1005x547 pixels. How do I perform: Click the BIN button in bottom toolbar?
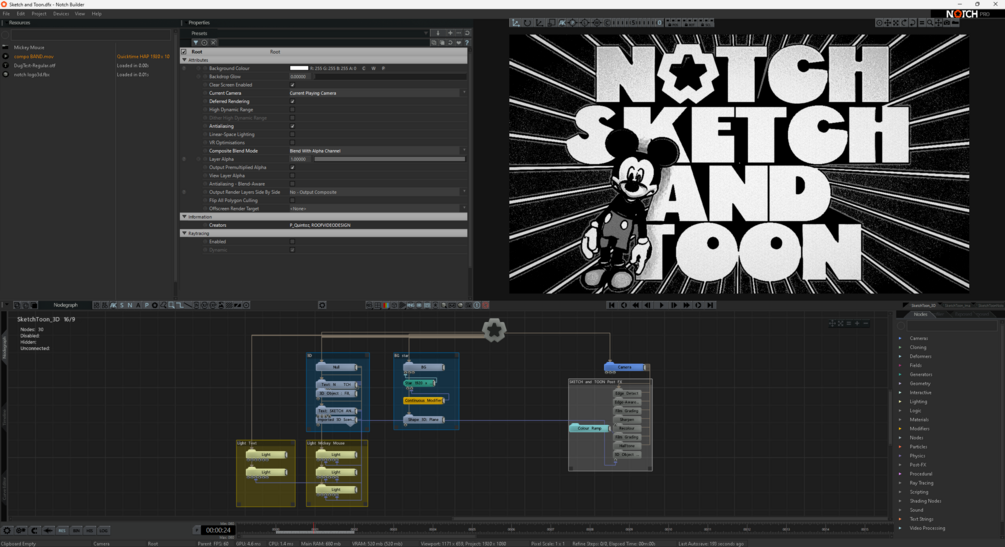(x=76, y=530)
